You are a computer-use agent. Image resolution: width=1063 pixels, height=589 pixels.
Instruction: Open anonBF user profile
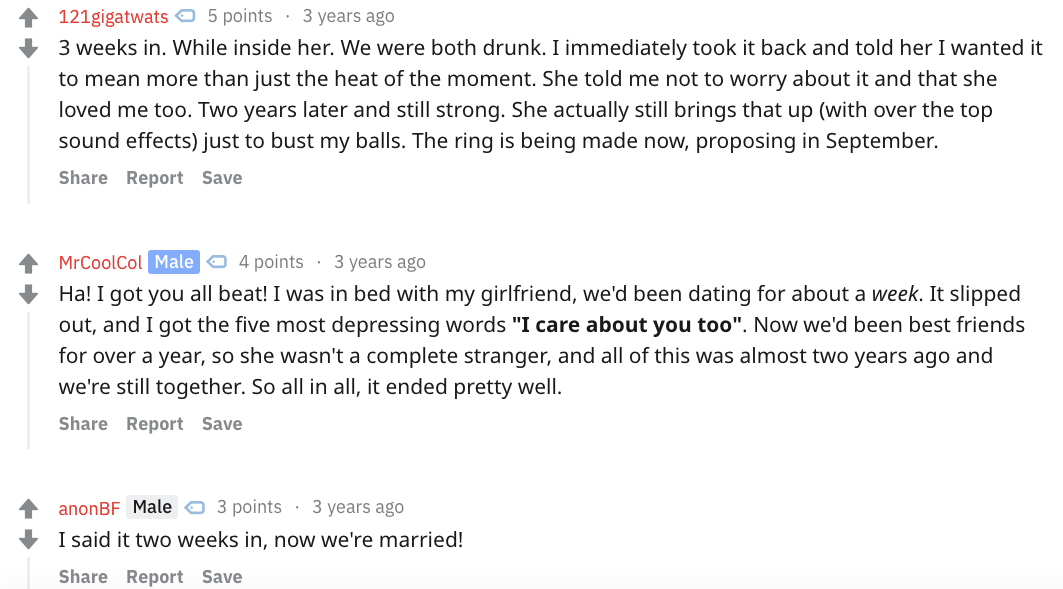pos(89,508)
